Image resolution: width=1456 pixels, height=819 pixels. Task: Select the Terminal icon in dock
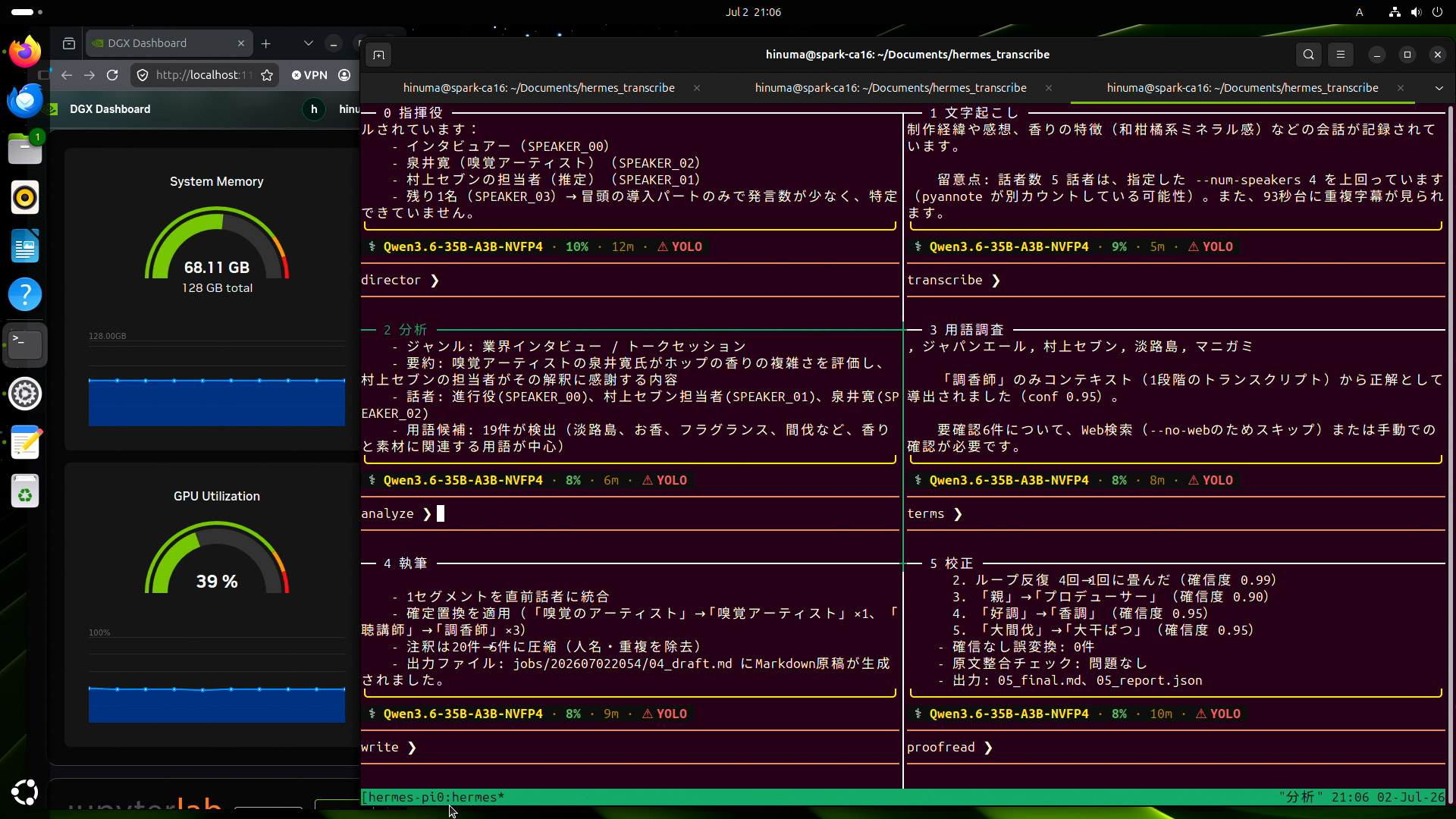25,344
